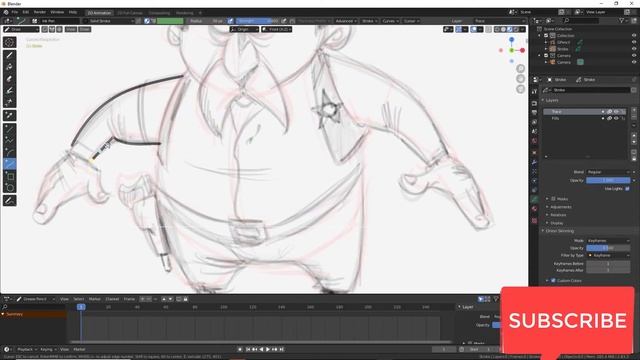Toggle the viewport overlays button
This screenshot has height=360, width=640.
click(473, 29)
